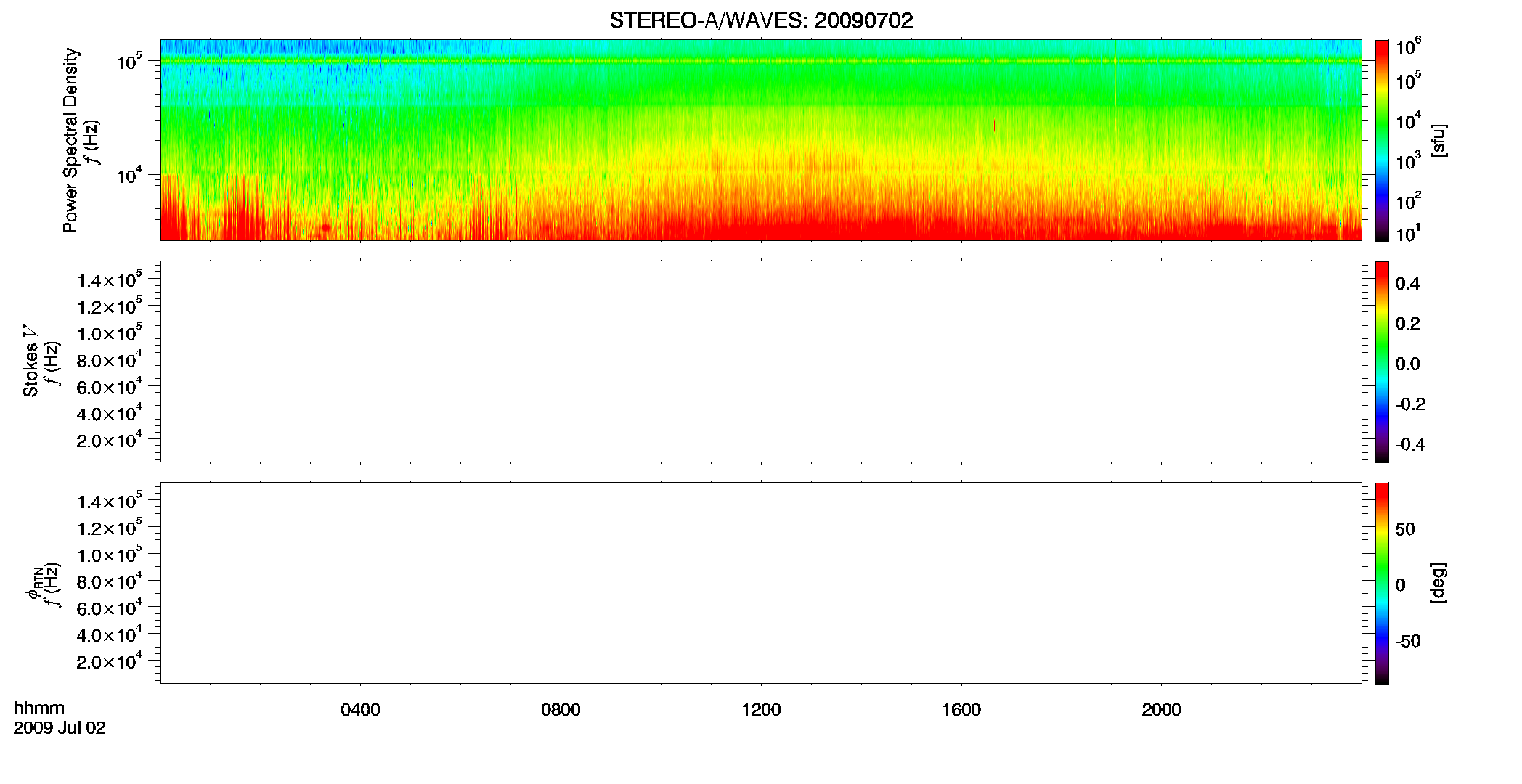Viewport: 1522px width, 784px height.
Task: Click the hhmm axis caption
Action: [x=39, y=708]
